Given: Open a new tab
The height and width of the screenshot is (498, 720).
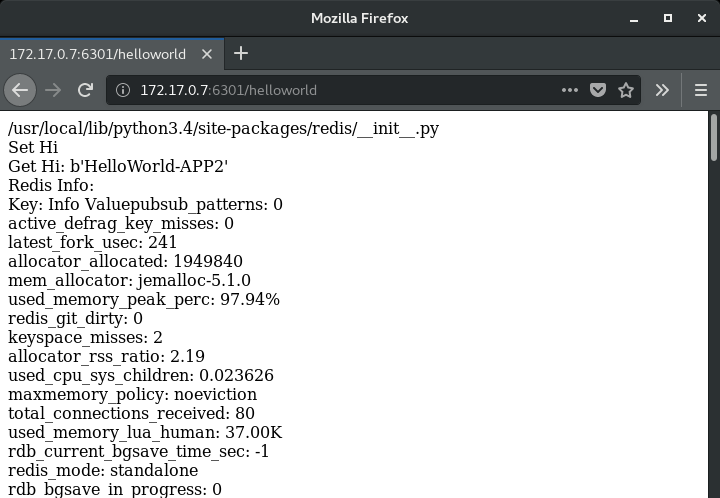Looking at the screenshot, I should click(240, 53).
